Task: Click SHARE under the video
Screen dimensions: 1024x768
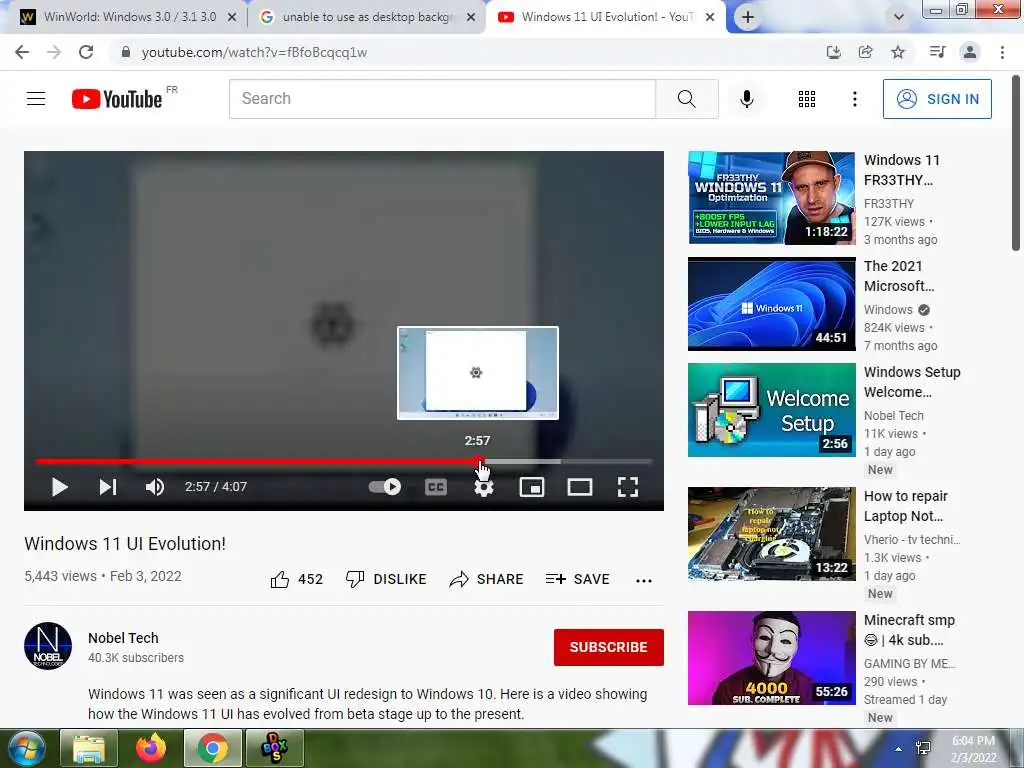Action: click(x=487, y=579)
